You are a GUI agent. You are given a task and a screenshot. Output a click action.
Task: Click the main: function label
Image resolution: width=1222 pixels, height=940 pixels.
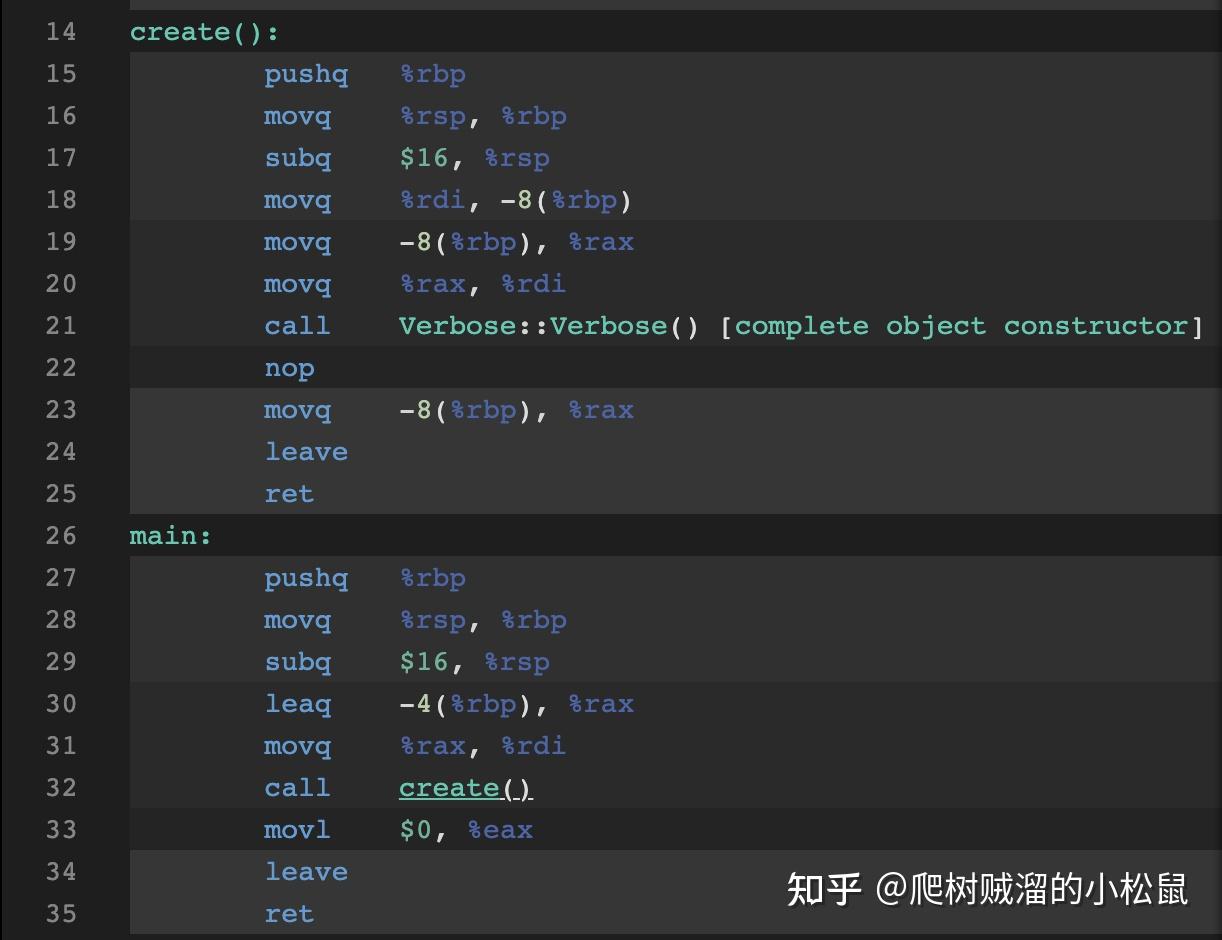(166, 535)
